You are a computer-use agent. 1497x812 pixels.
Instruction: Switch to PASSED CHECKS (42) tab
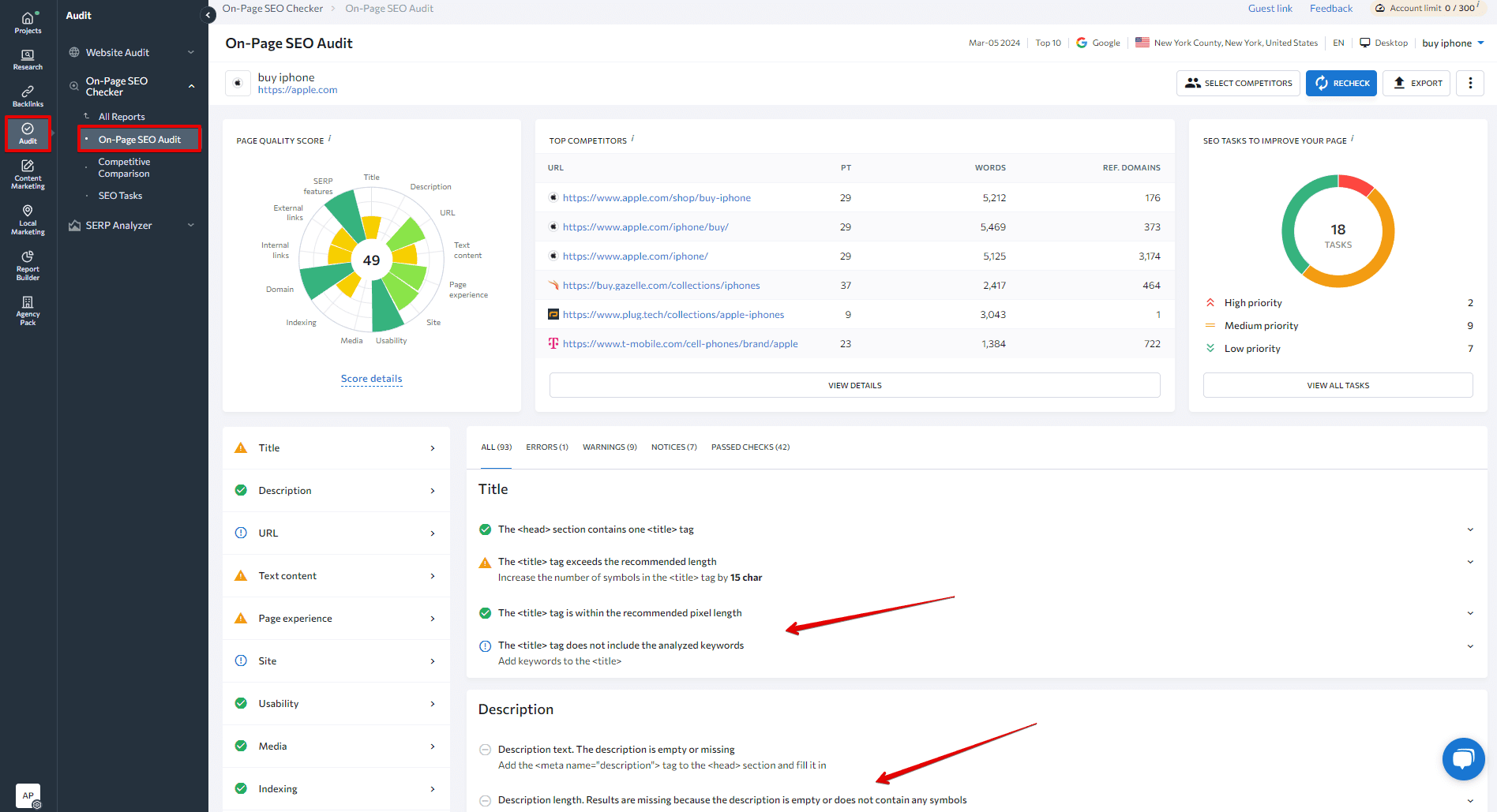pyautogui.click(x=750, y=447)
